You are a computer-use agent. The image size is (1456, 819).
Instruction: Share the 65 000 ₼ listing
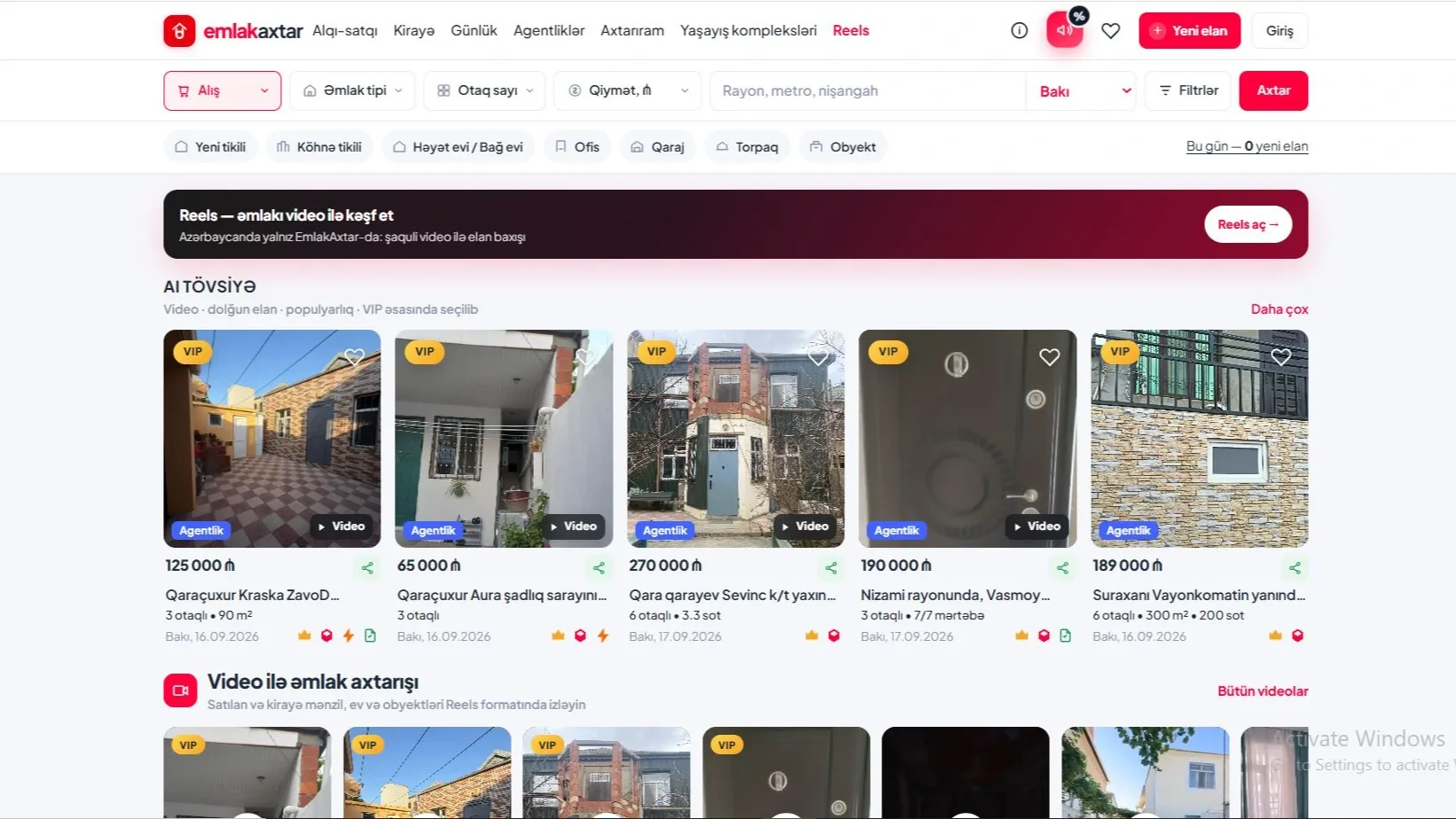click(599, 568)
